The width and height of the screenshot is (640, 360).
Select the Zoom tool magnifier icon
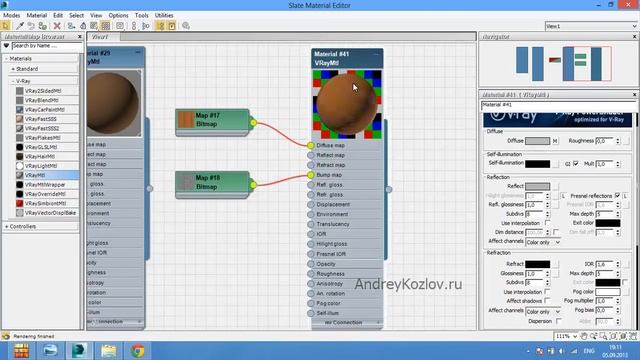[593, 336]
